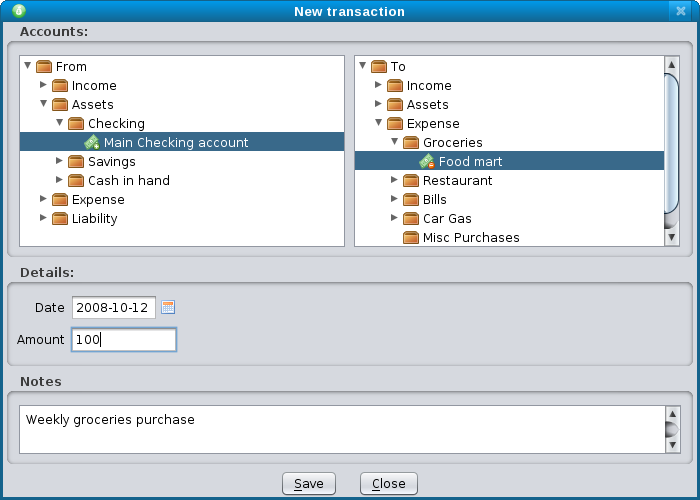Open the calendar date picker icon
The width and height of the screenshot is (700, 500).
tap(168, 307)
